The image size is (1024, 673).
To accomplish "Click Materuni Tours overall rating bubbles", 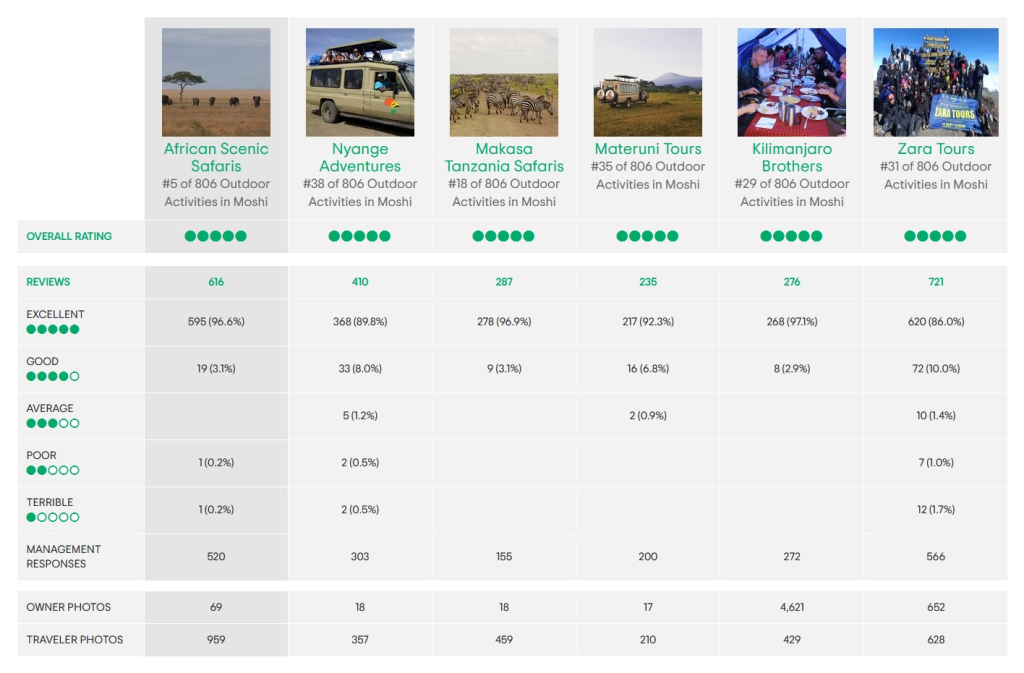I will coord(647,236).
